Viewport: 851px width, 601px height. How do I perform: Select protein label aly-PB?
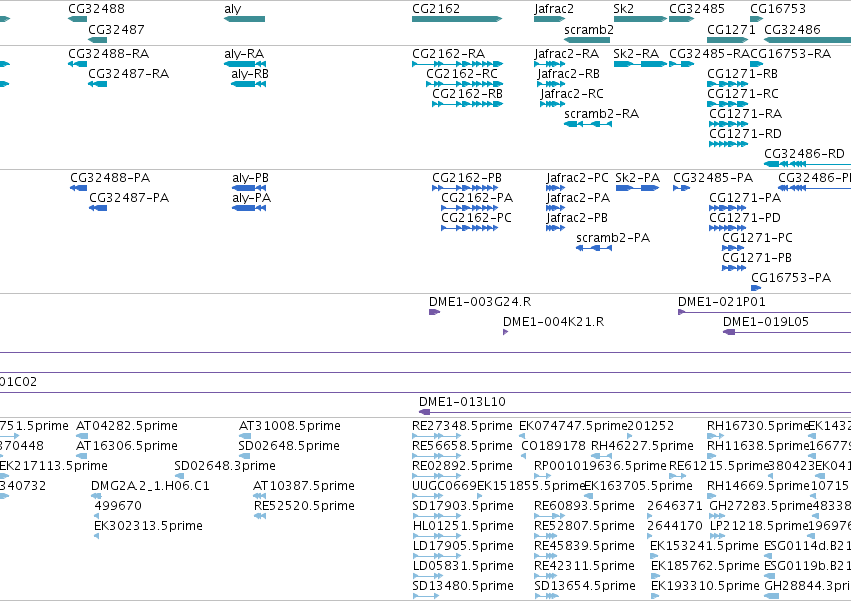pyautogui.click(x=250, y=178)
